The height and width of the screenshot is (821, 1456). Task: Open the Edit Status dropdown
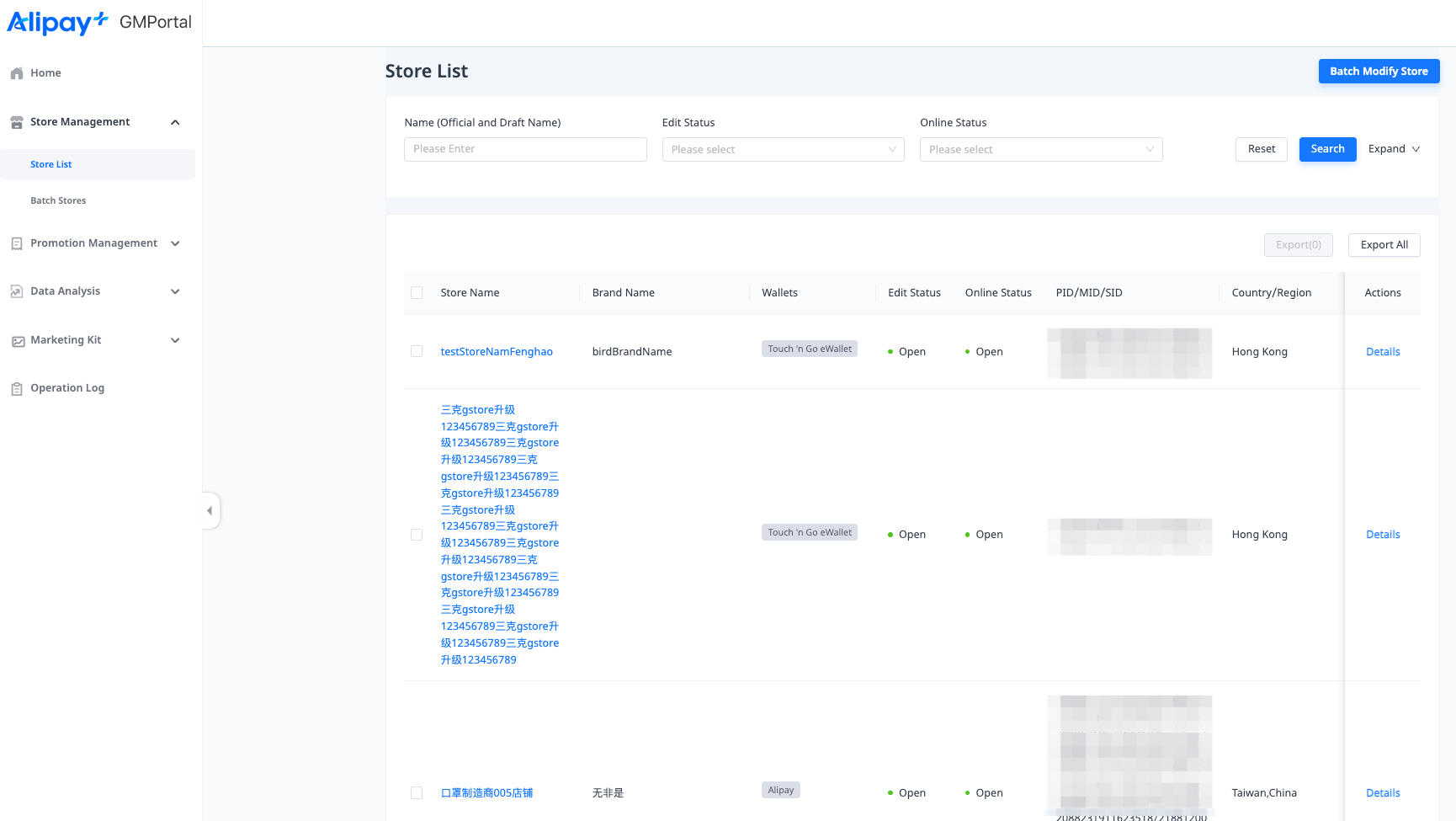click(x=783, y=149)
